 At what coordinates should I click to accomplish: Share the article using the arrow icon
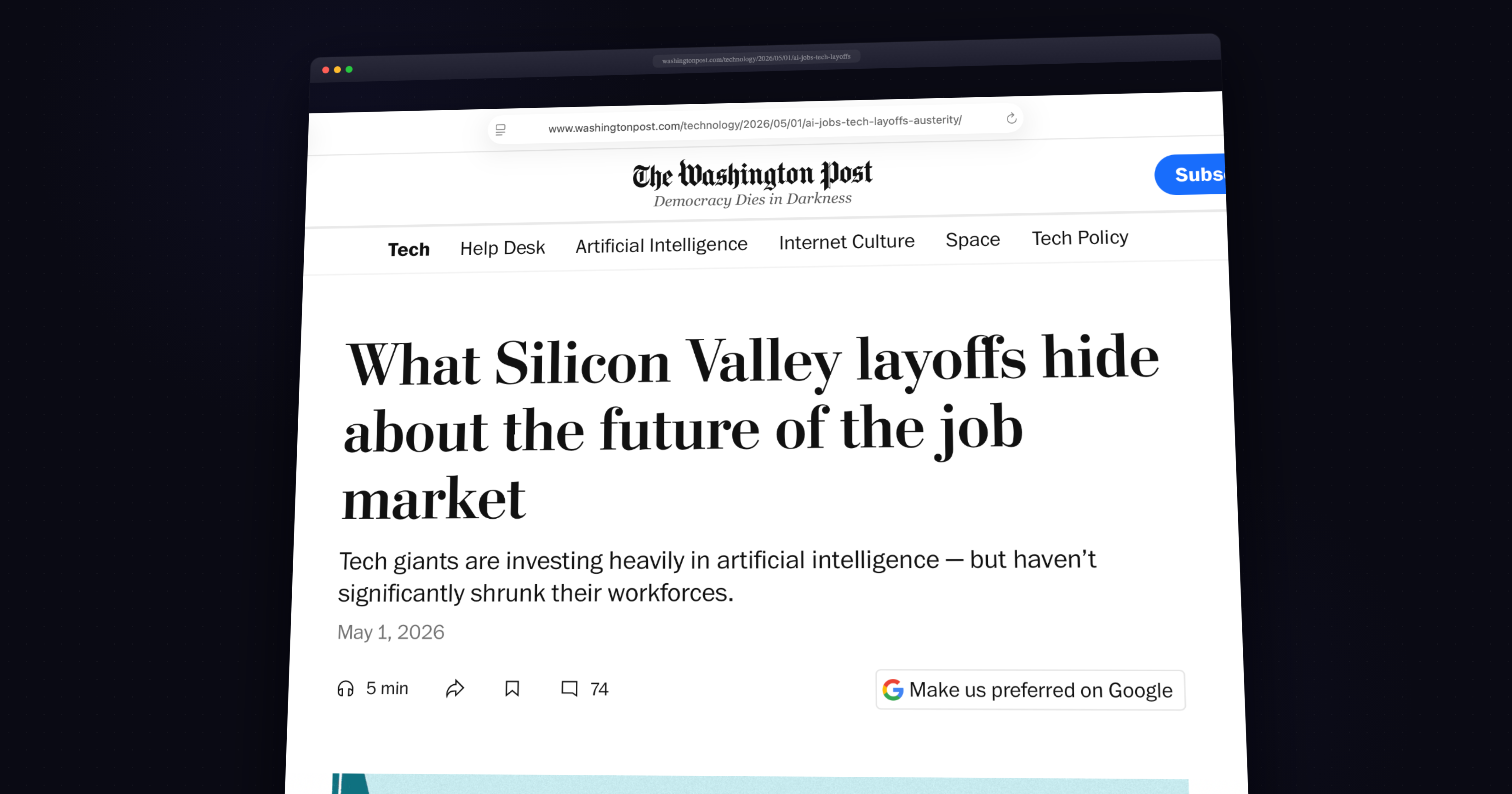455,688
